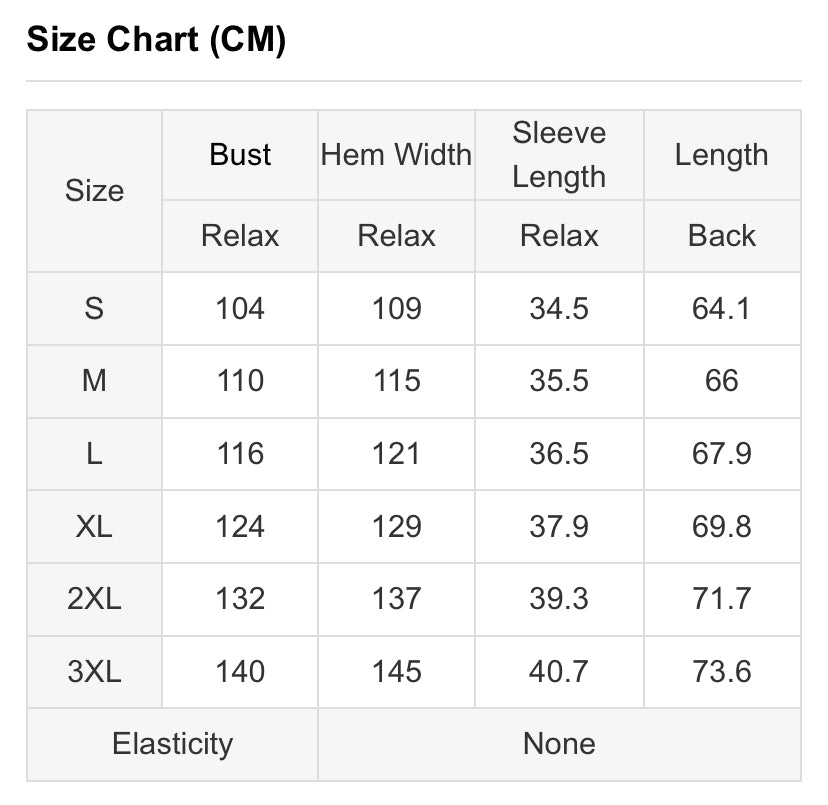Screen dimensions: 828x805
Task: Select the XL size row label
Action: 95,527
